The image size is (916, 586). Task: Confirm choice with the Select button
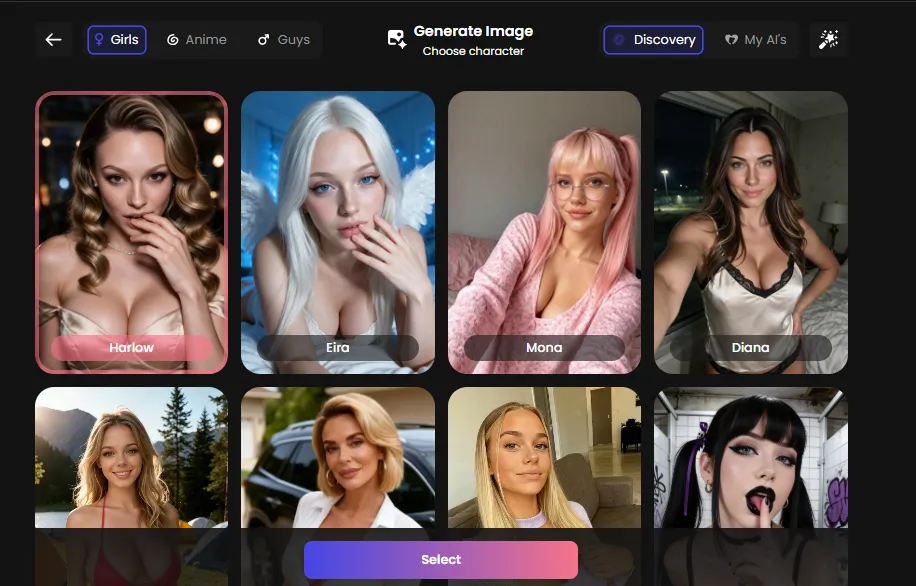click(441, 560)
